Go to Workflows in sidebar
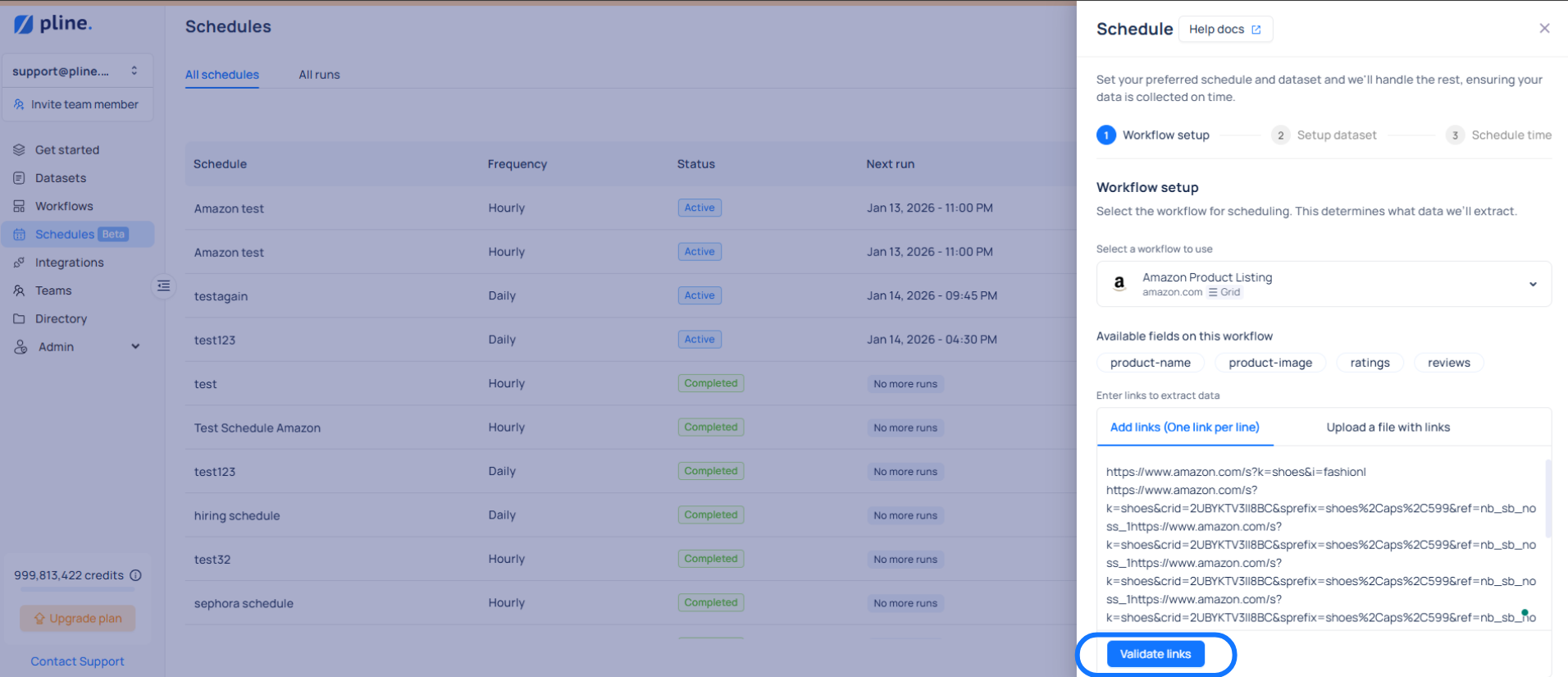 click(64, 206)
